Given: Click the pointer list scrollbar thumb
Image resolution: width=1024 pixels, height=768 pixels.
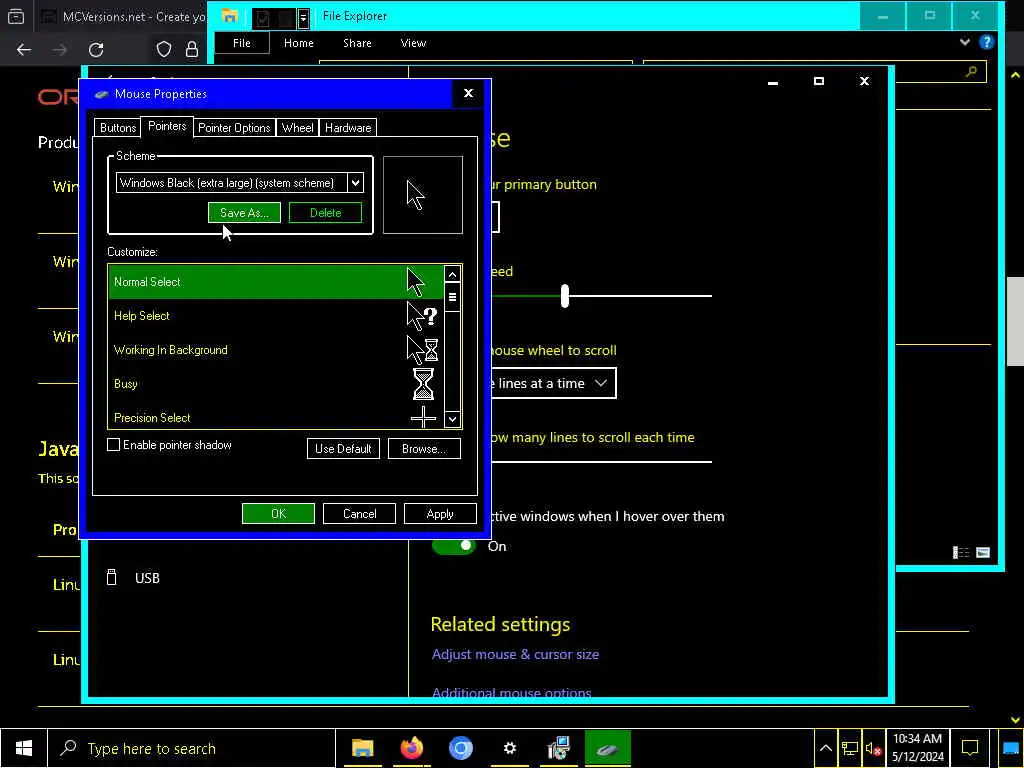Looking at the screenshot, I should [x=452, y=297].
